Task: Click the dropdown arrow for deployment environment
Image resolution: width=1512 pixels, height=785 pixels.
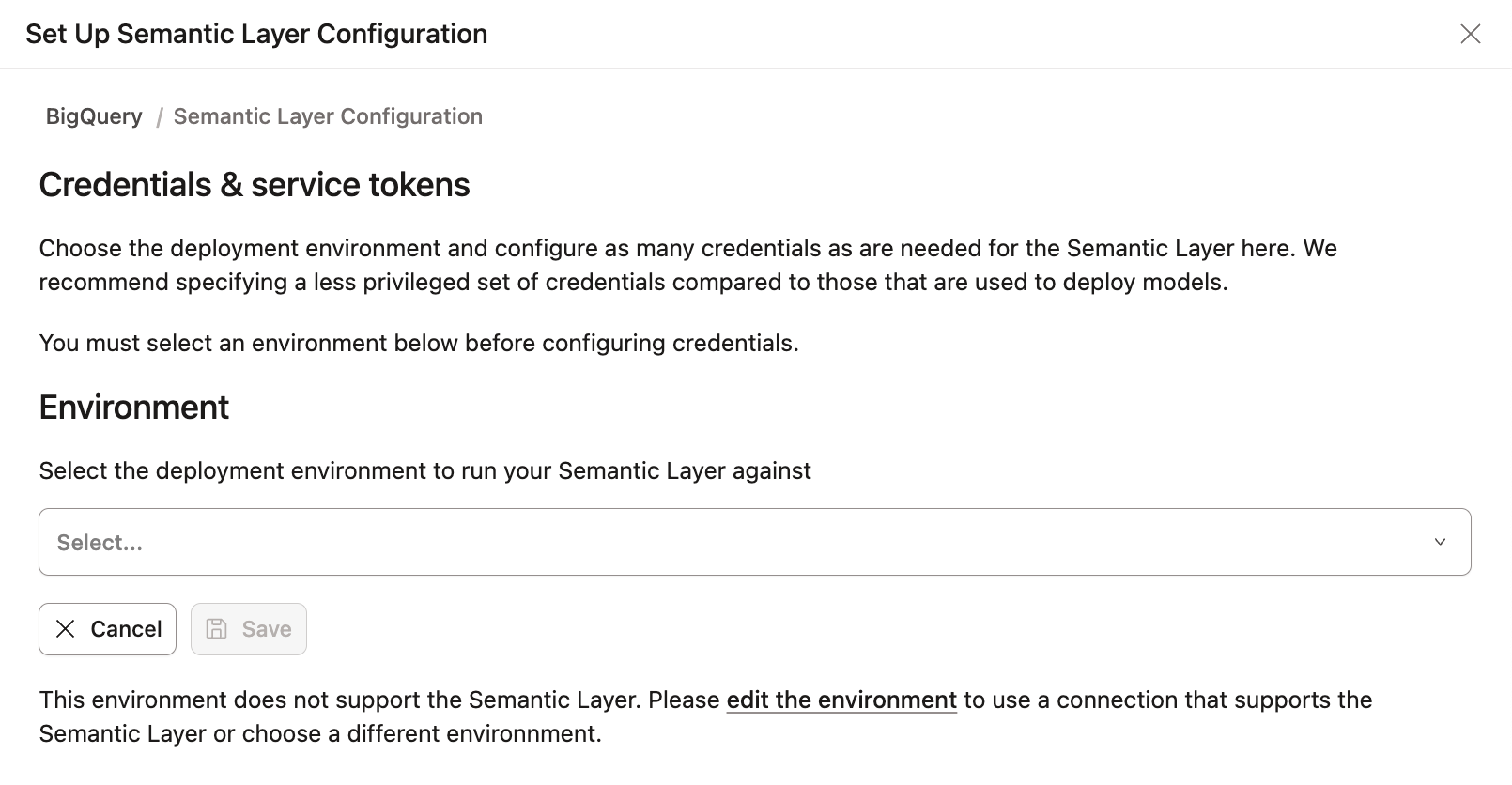Action: 1439,541
